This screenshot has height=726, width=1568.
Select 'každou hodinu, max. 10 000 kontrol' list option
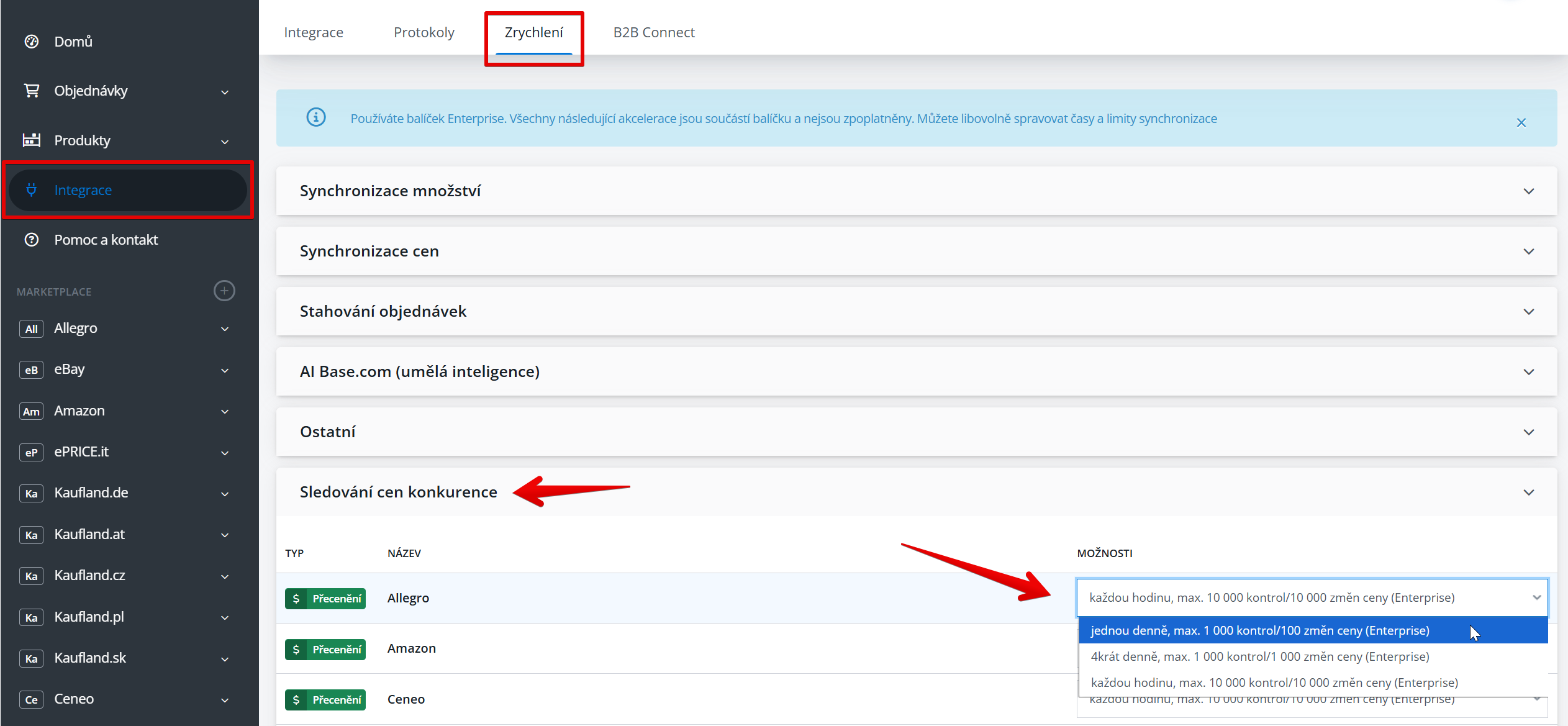(x=1313, y=683)
